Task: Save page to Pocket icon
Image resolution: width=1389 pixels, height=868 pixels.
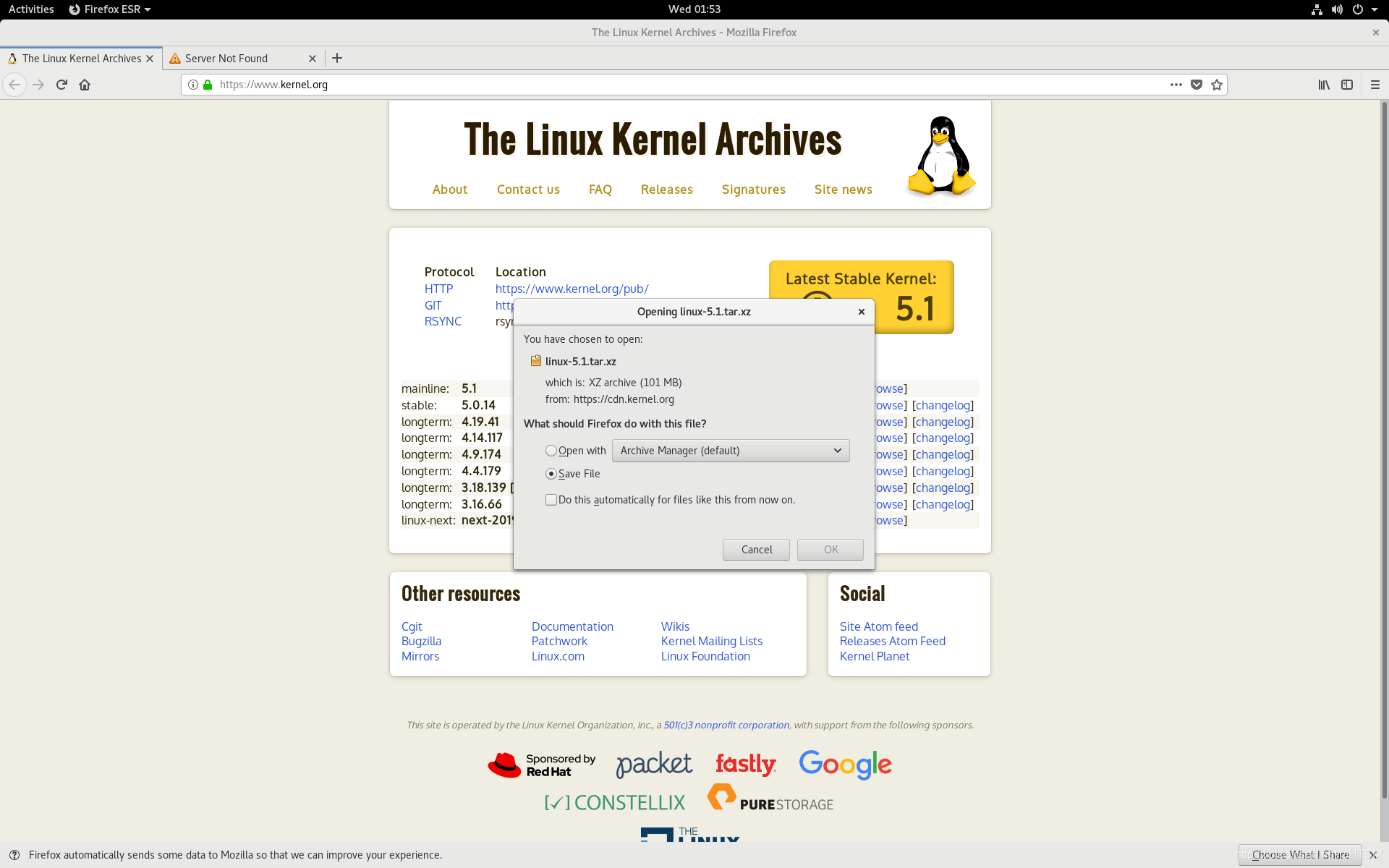Action: point(1197,85)
